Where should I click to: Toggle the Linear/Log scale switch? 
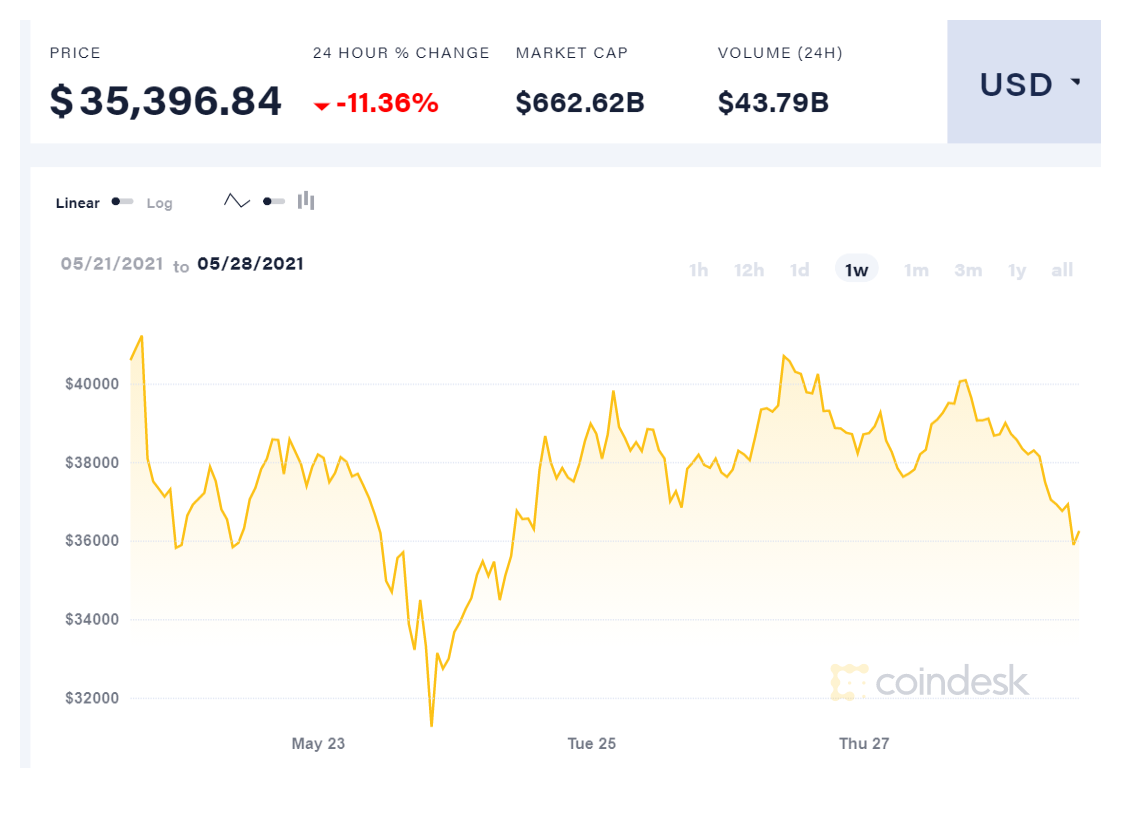[123, 202]
